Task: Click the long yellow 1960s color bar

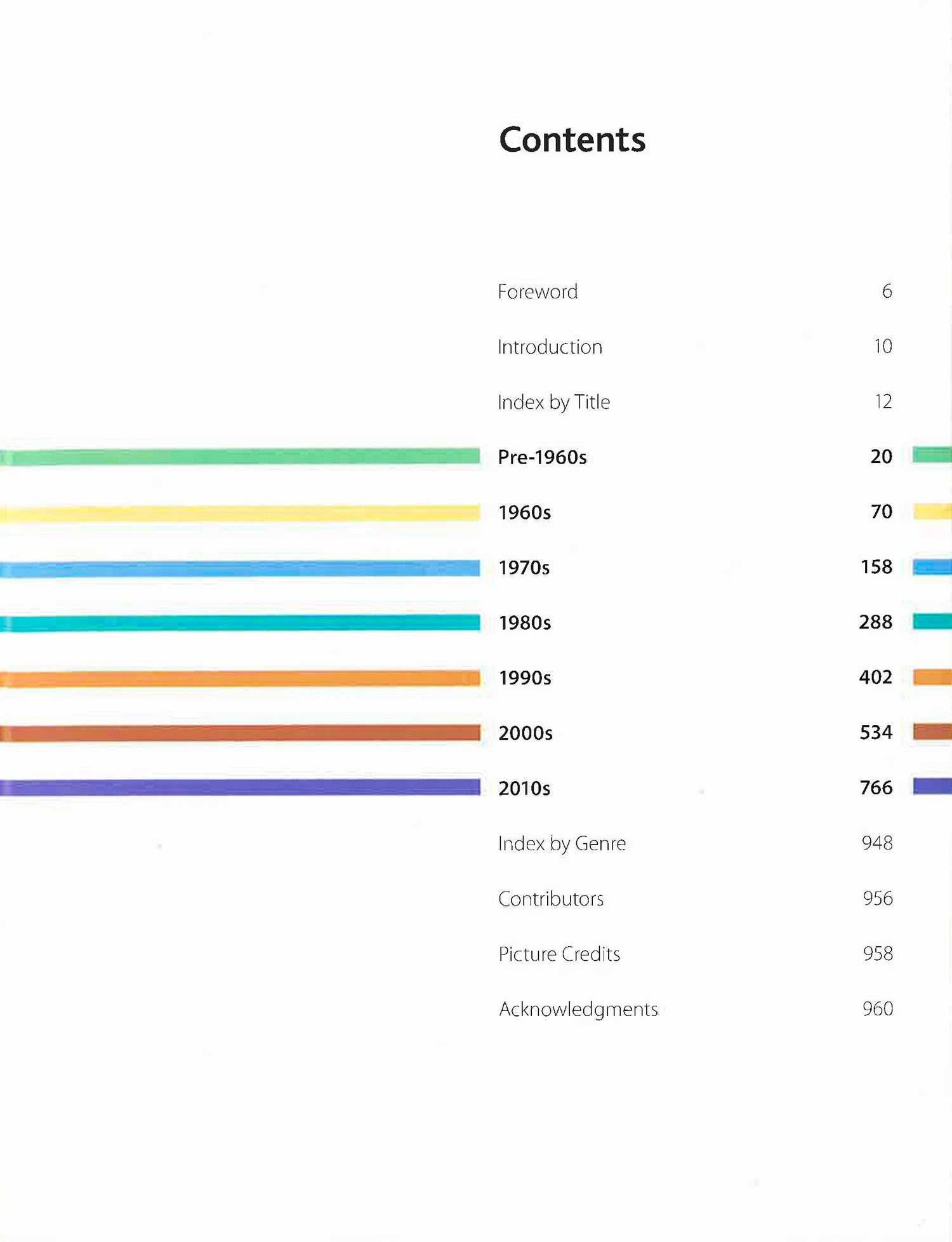Action: click(240, 513)
